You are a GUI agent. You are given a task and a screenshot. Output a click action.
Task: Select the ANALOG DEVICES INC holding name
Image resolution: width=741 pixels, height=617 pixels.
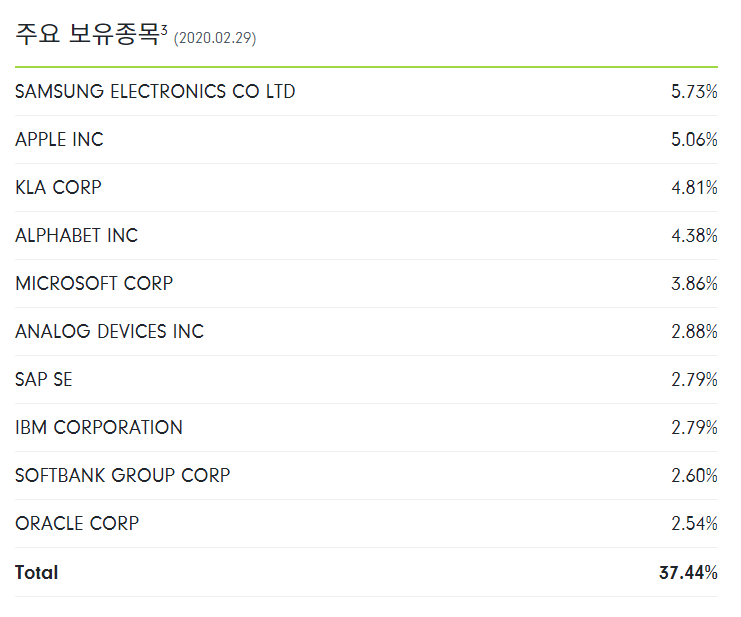[x=109, y=332]
